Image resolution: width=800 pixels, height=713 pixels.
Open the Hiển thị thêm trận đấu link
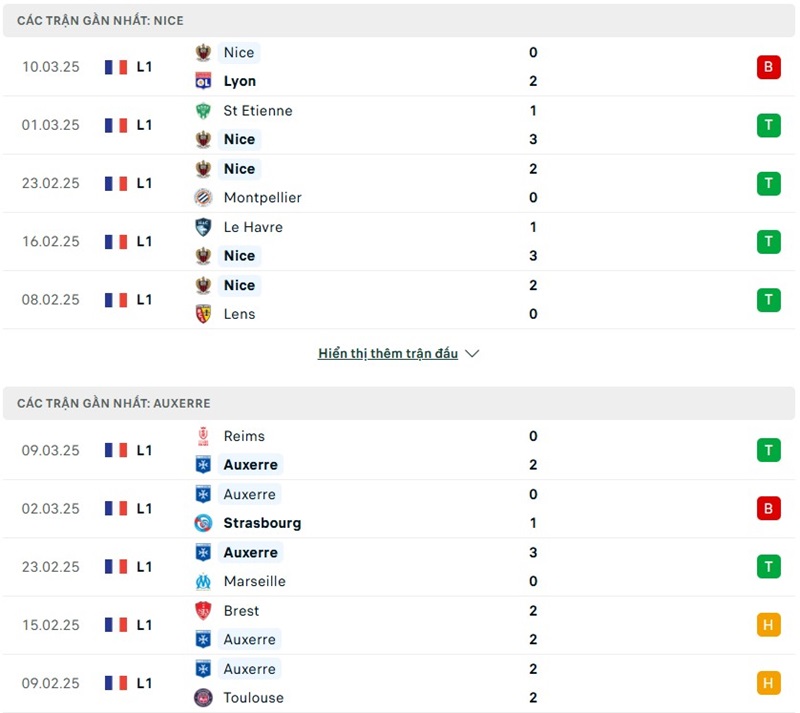click(388, 354)
